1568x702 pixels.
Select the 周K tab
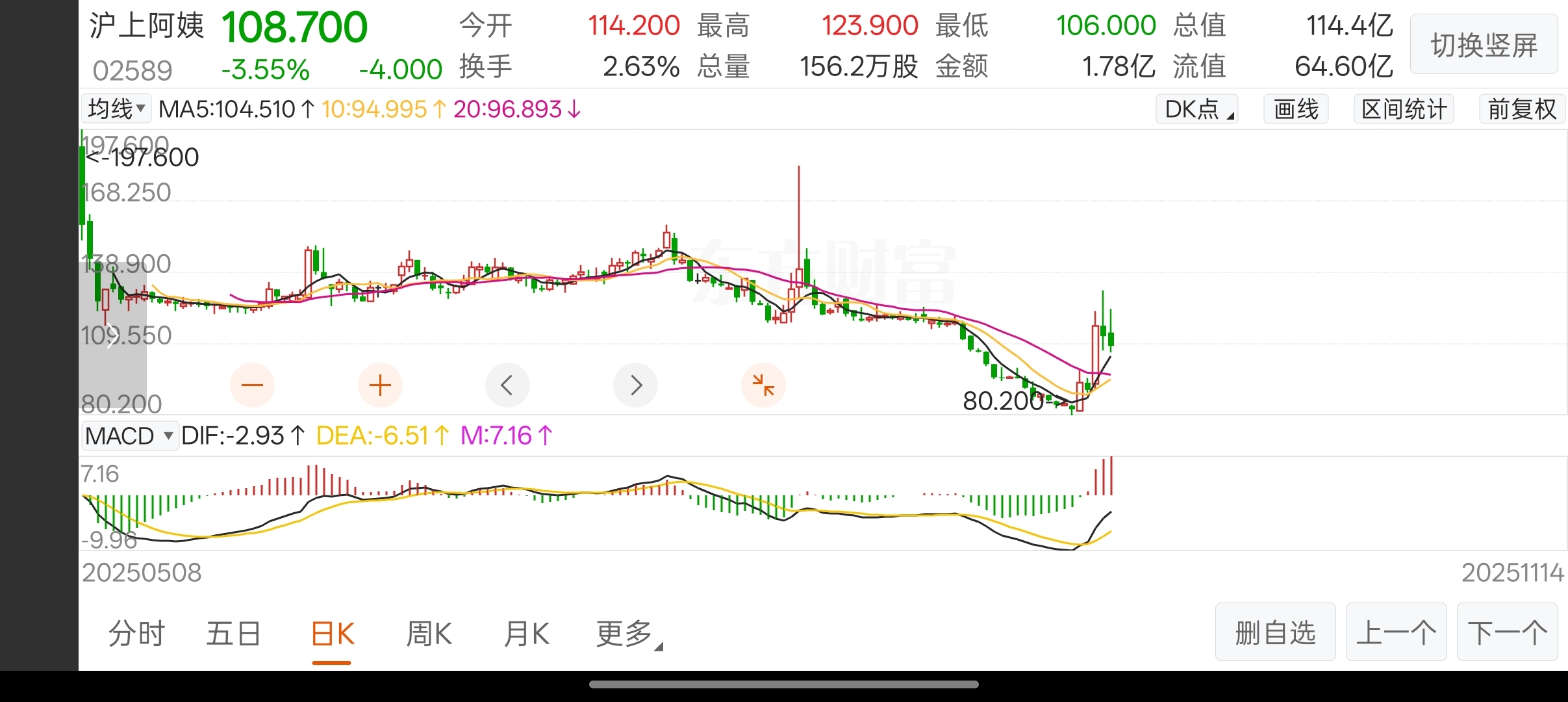[x=429, y=634]
